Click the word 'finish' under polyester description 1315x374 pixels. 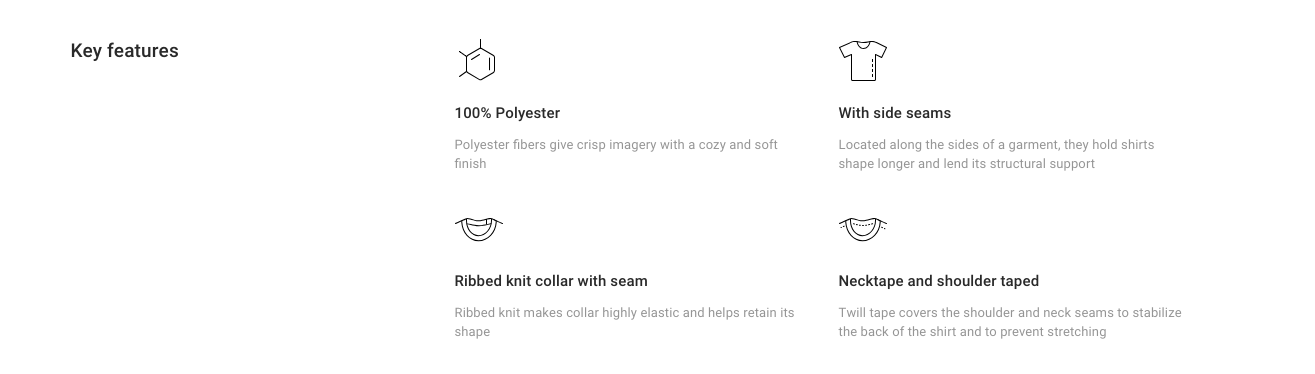(470, 163)
